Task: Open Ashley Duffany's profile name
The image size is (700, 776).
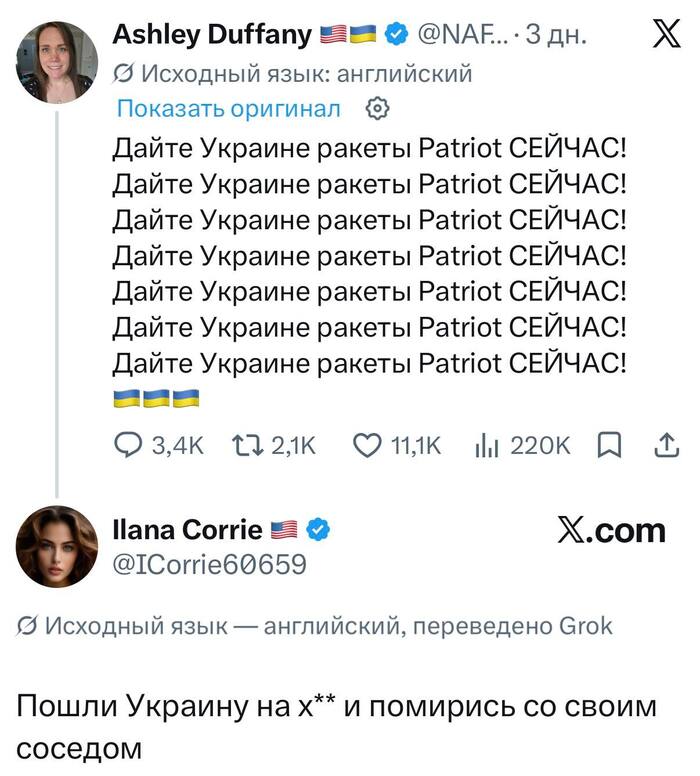Action: tap(212, 34)
